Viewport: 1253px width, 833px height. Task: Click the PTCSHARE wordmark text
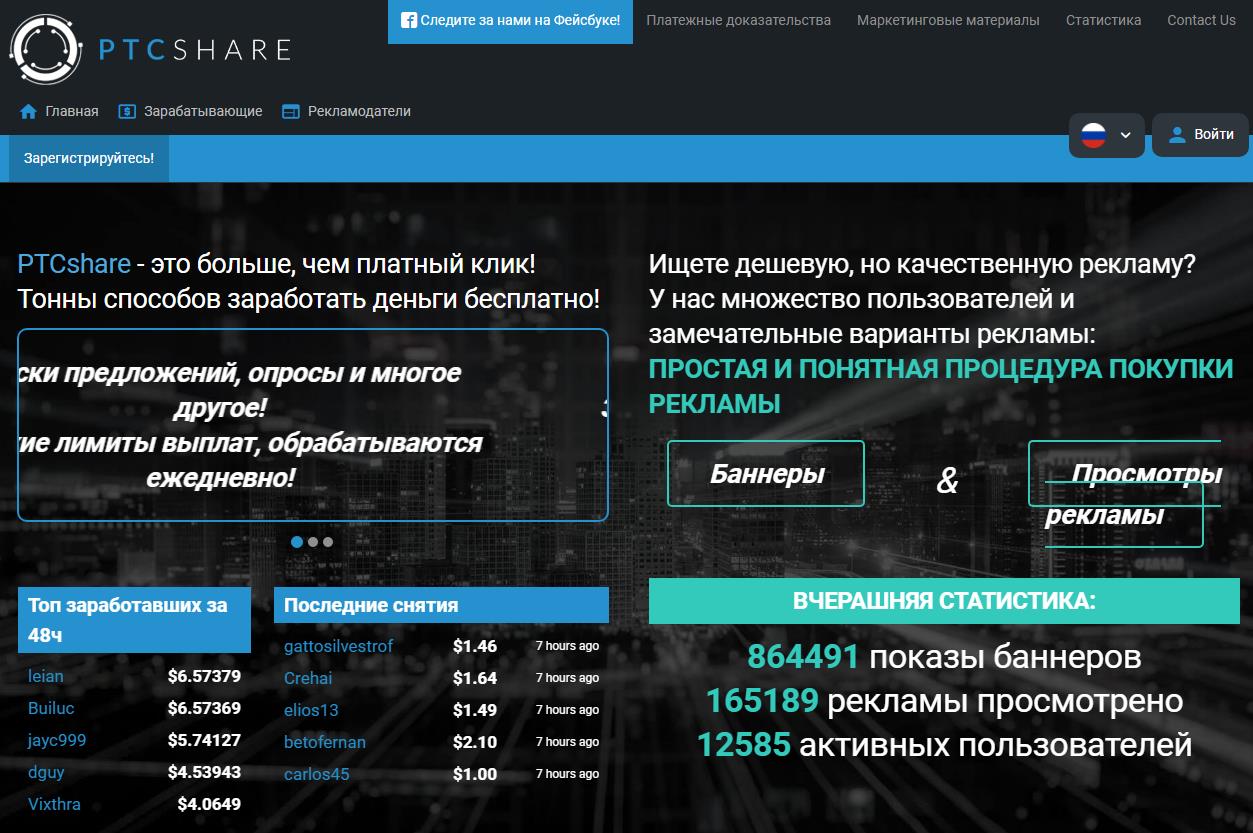(195, 49)
